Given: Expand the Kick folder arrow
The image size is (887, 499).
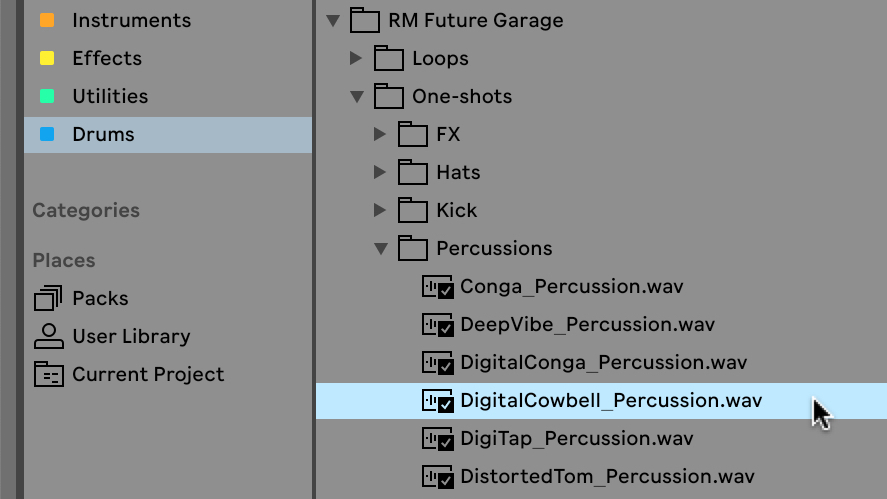Looking at the screenshot, I should coord(380,210).
